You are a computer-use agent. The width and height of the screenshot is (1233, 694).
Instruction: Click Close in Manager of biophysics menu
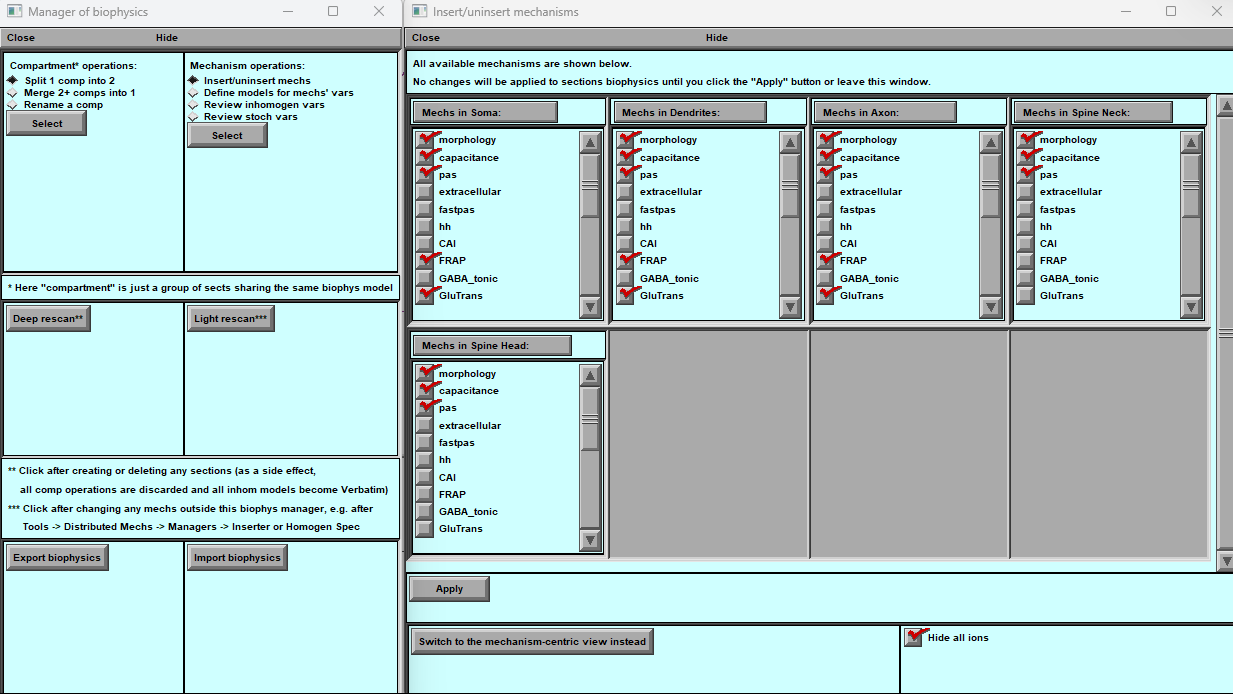click(x=21, y=38)
